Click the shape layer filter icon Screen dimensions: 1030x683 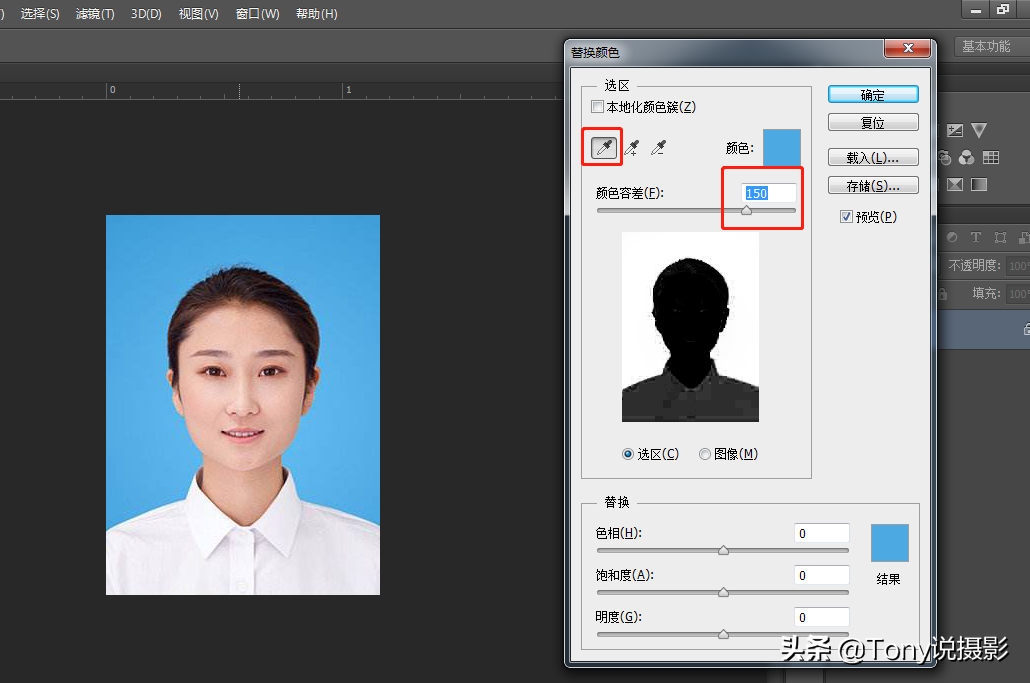(x=1000, y=237)
